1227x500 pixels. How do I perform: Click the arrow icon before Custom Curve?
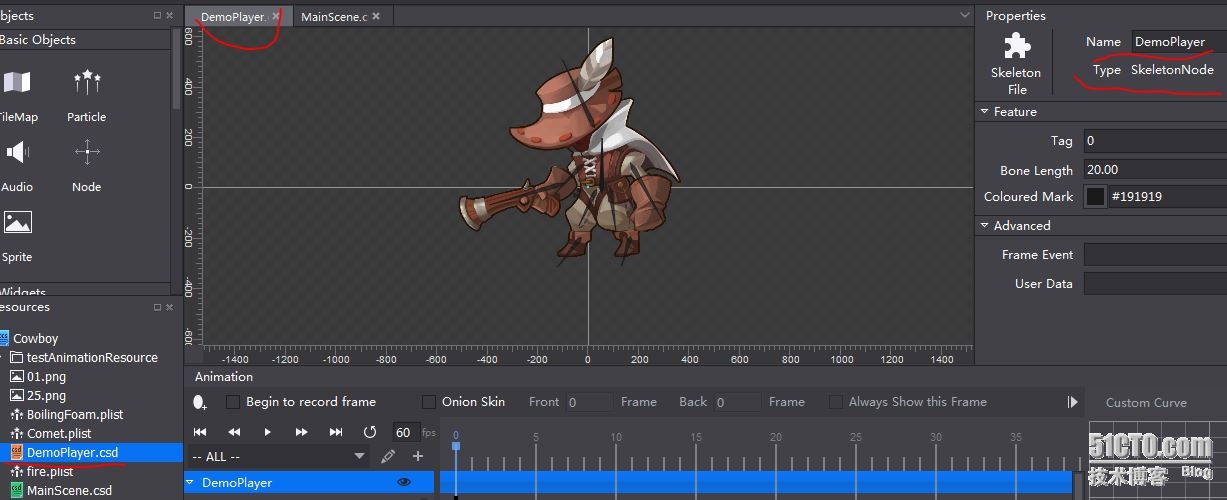(x=1073, y=402)
